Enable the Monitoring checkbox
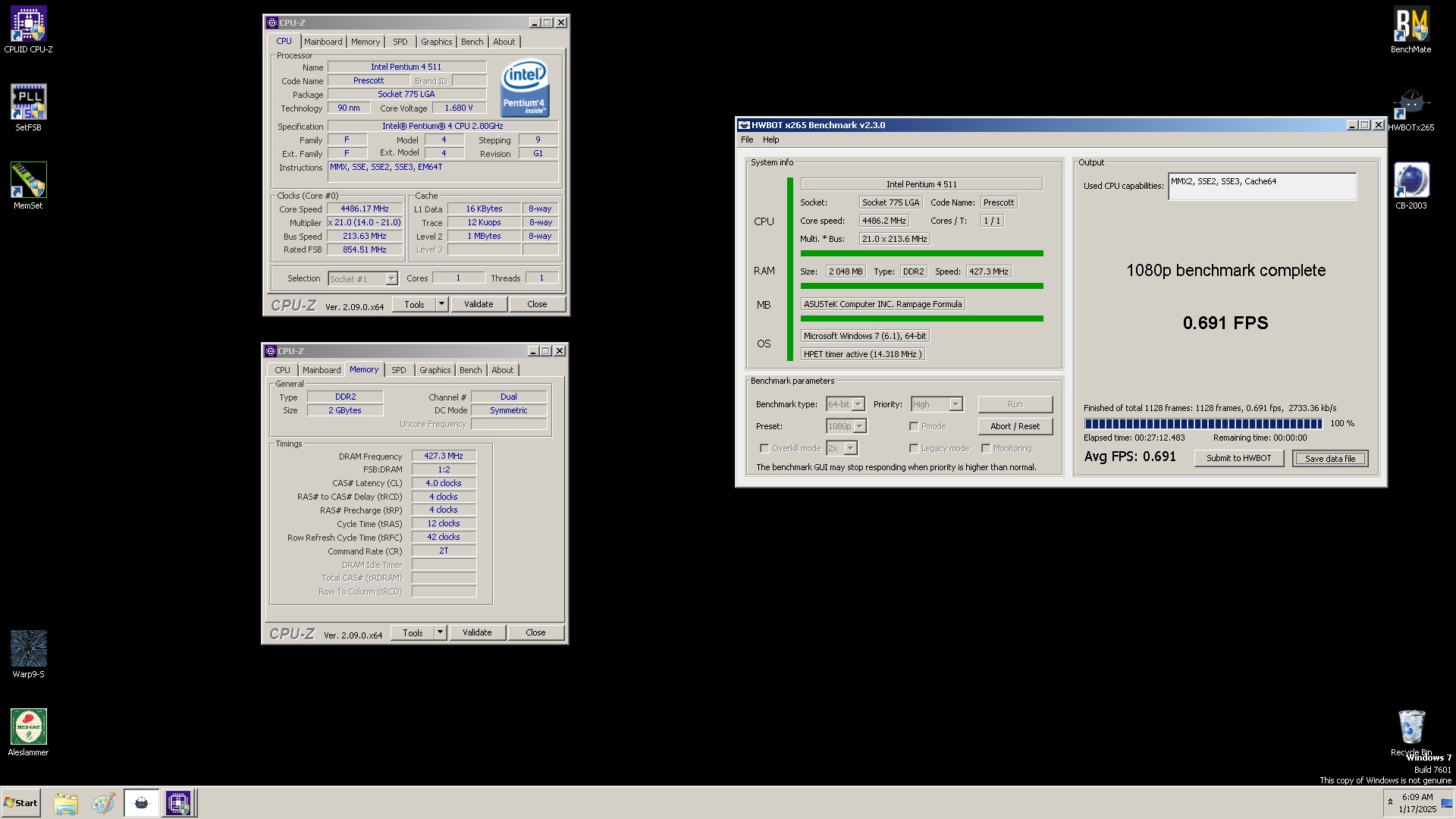Viewport: 1456px width, 819px height. [x=986, y=448]
